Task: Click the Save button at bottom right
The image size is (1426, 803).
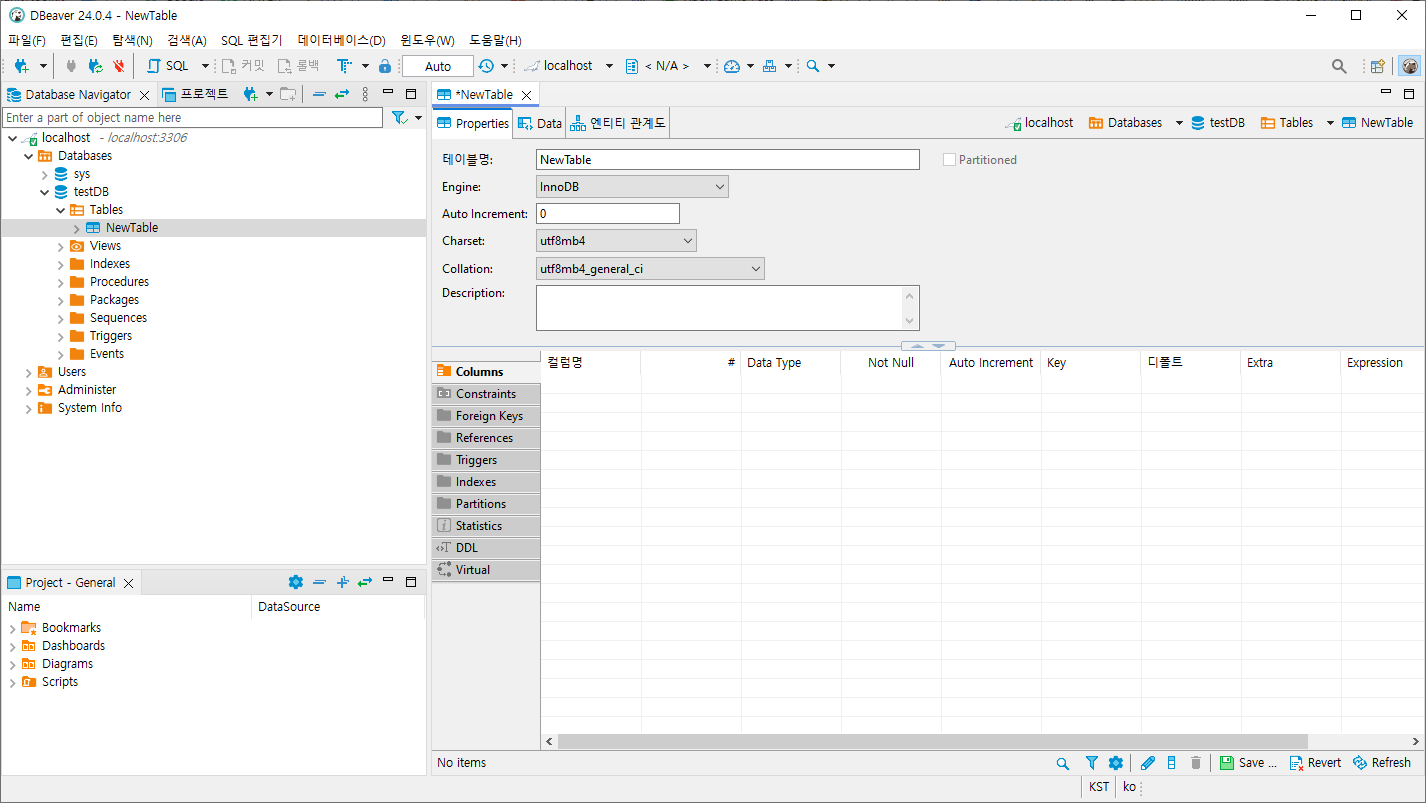Action: click(1249, 763)
